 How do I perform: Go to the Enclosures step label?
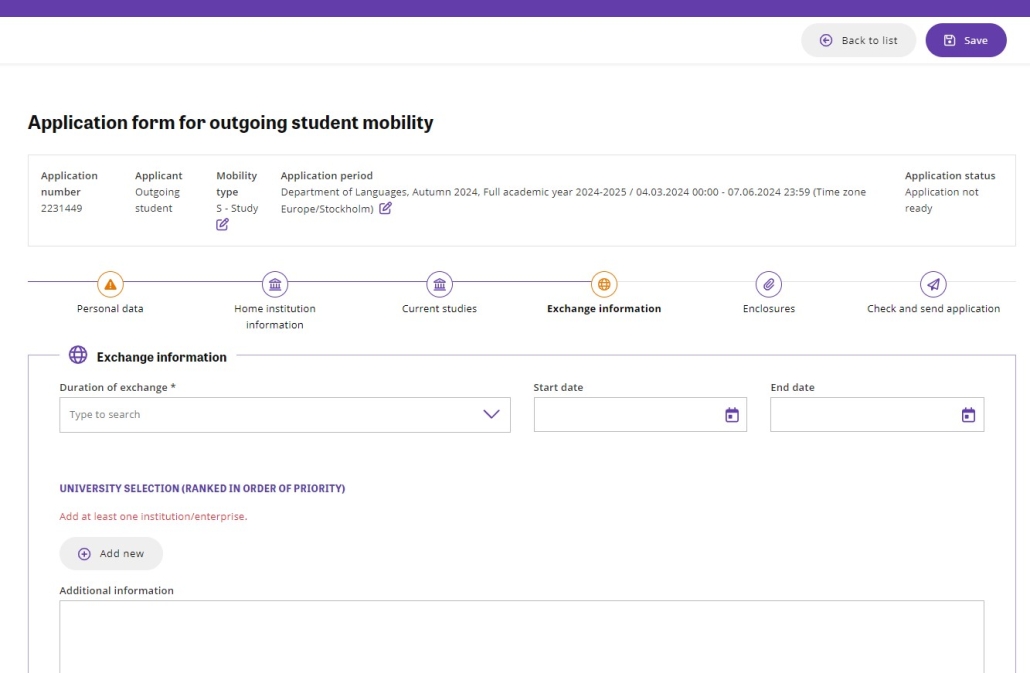point(768,309)
